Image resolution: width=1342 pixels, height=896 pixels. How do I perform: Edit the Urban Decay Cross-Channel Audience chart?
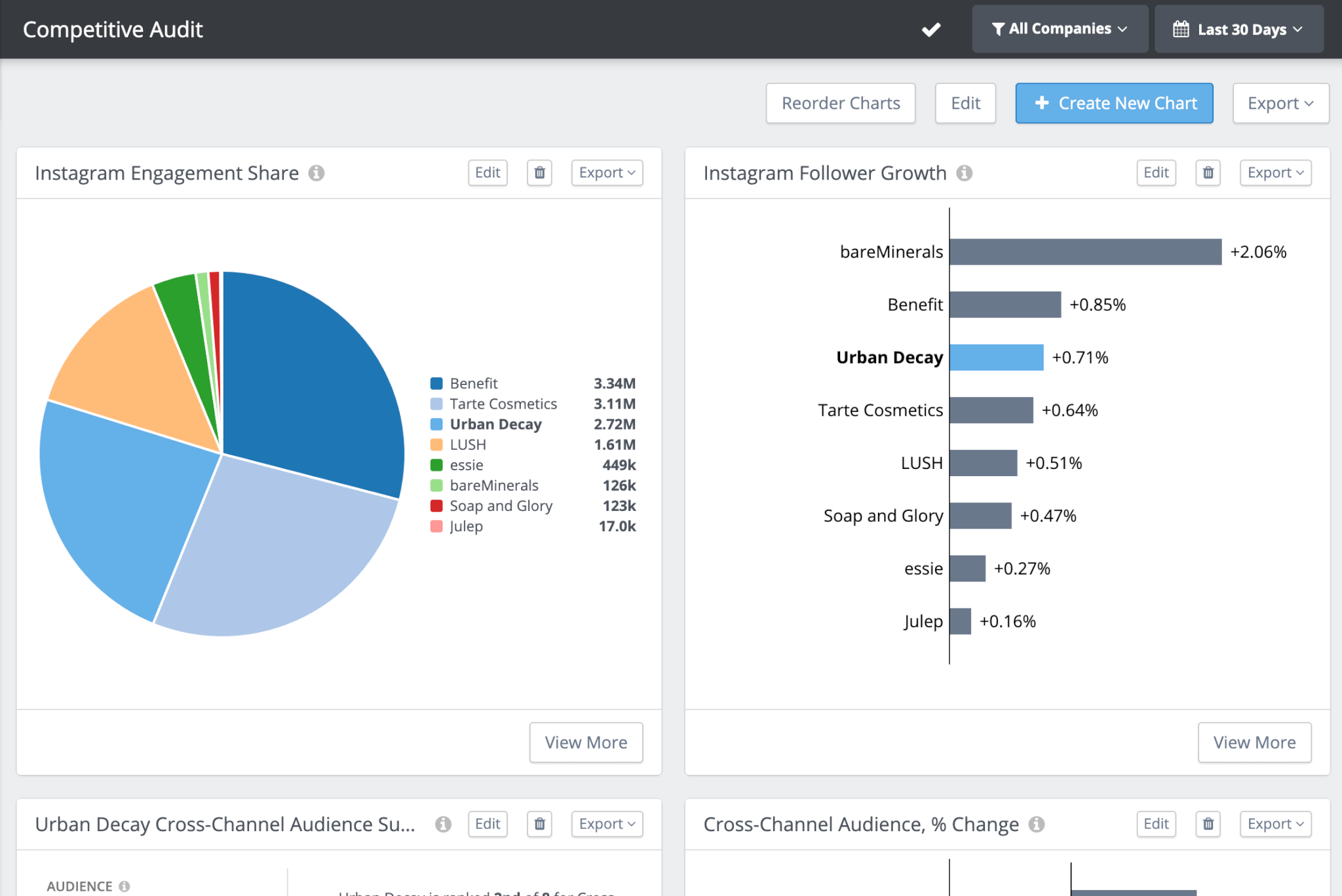click(488, 824)
